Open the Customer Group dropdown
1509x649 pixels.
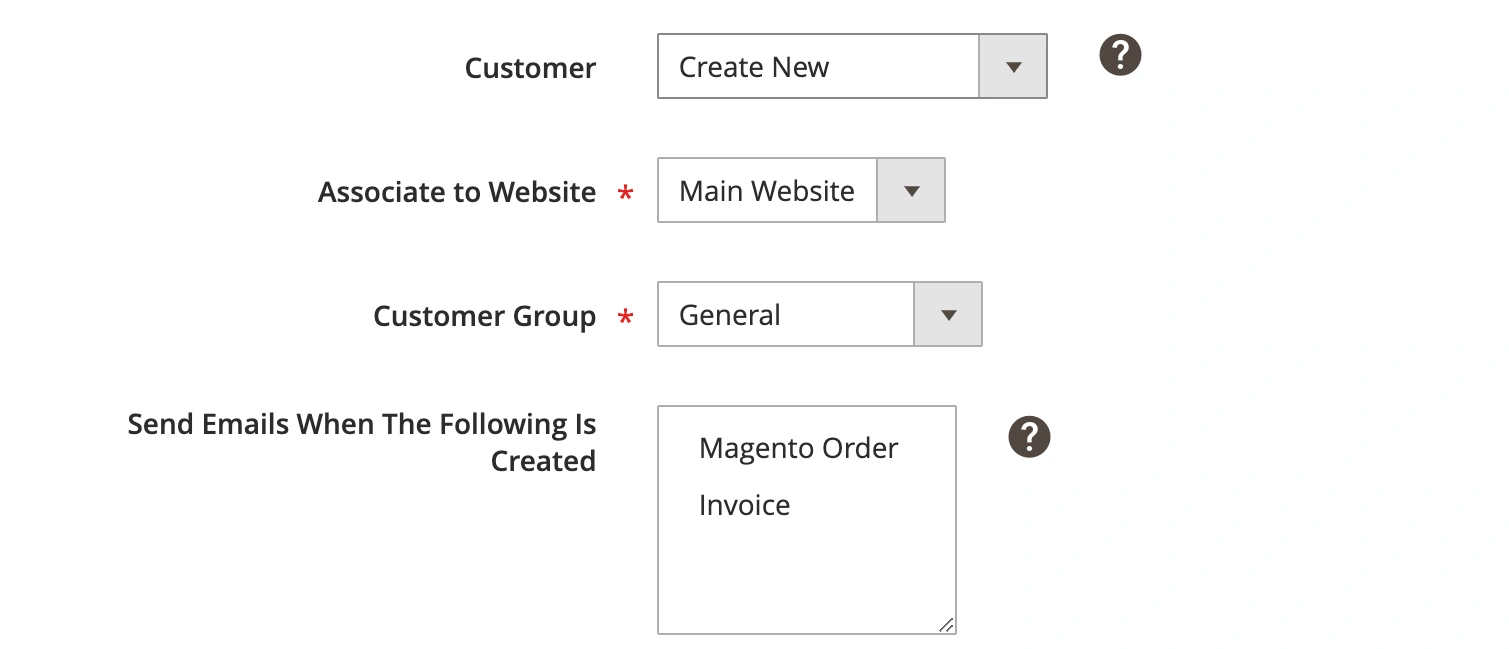coord(785,314)
